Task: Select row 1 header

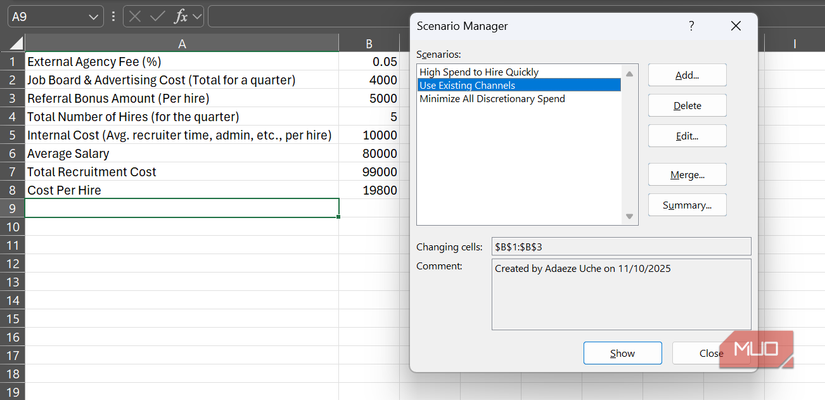Action: click(12, 62)
